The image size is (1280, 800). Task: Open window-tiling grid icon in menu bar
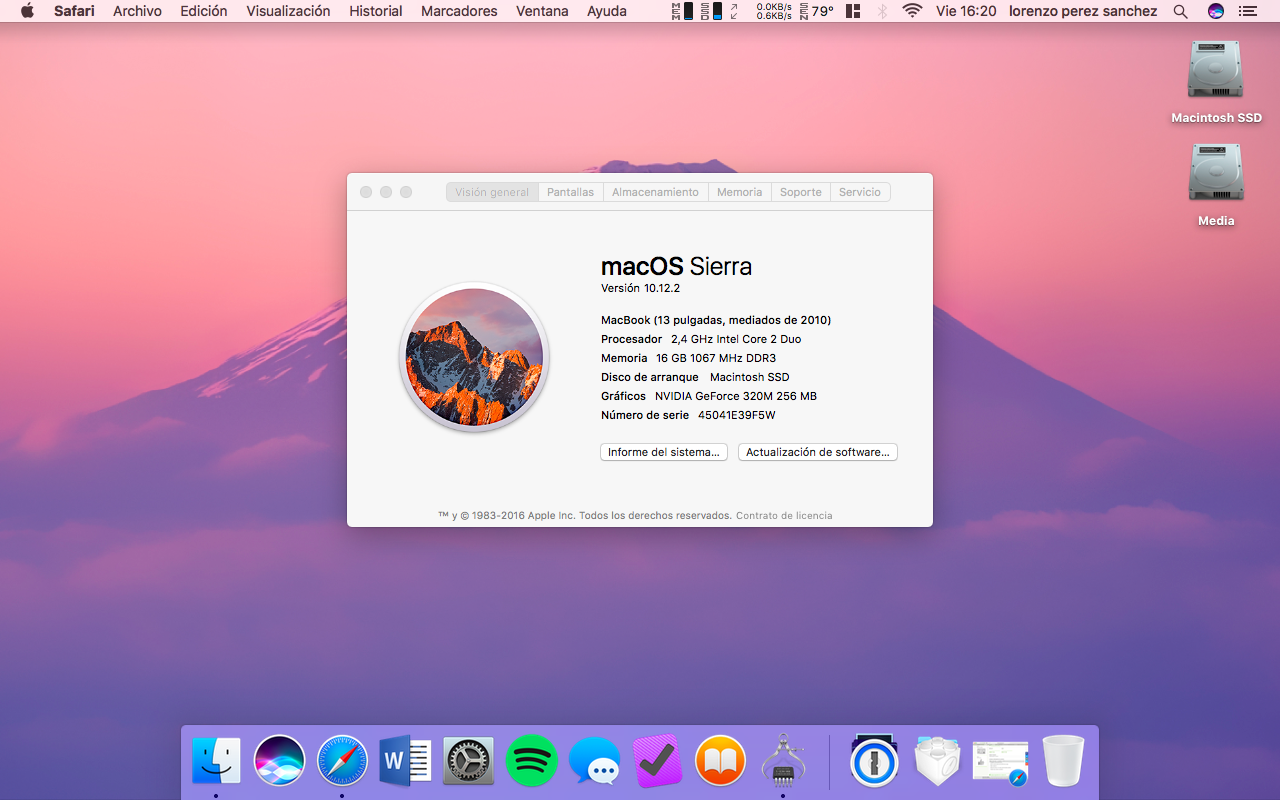(853, 11)
